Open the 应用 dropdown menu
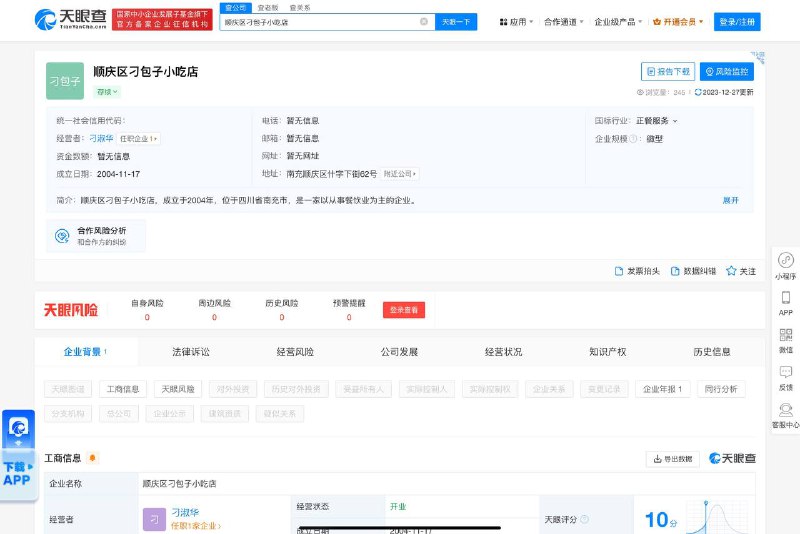This screenshot has width=800, height=534. (x=516, y=22)
